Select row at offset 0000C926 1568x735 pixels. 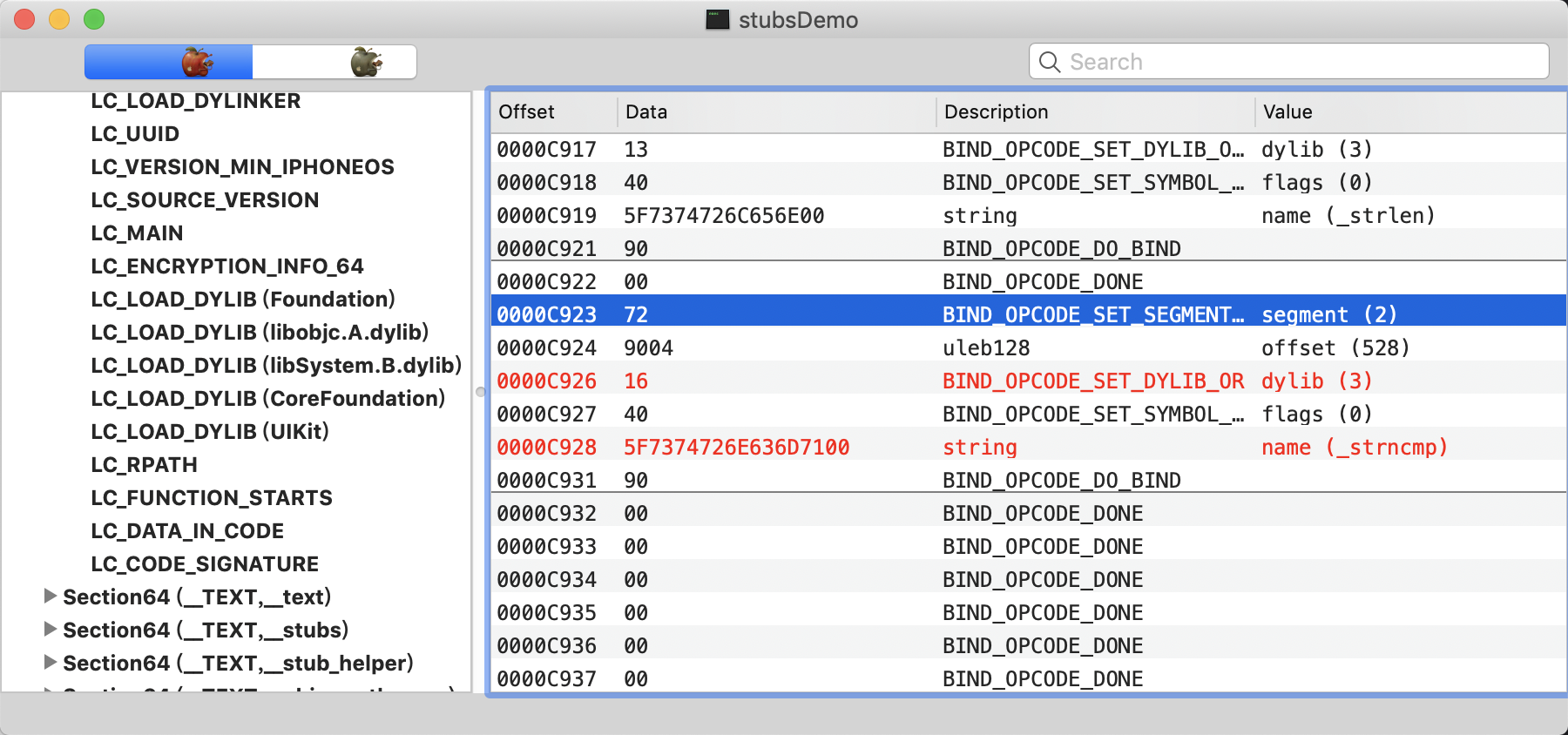(x=547, y=381)
